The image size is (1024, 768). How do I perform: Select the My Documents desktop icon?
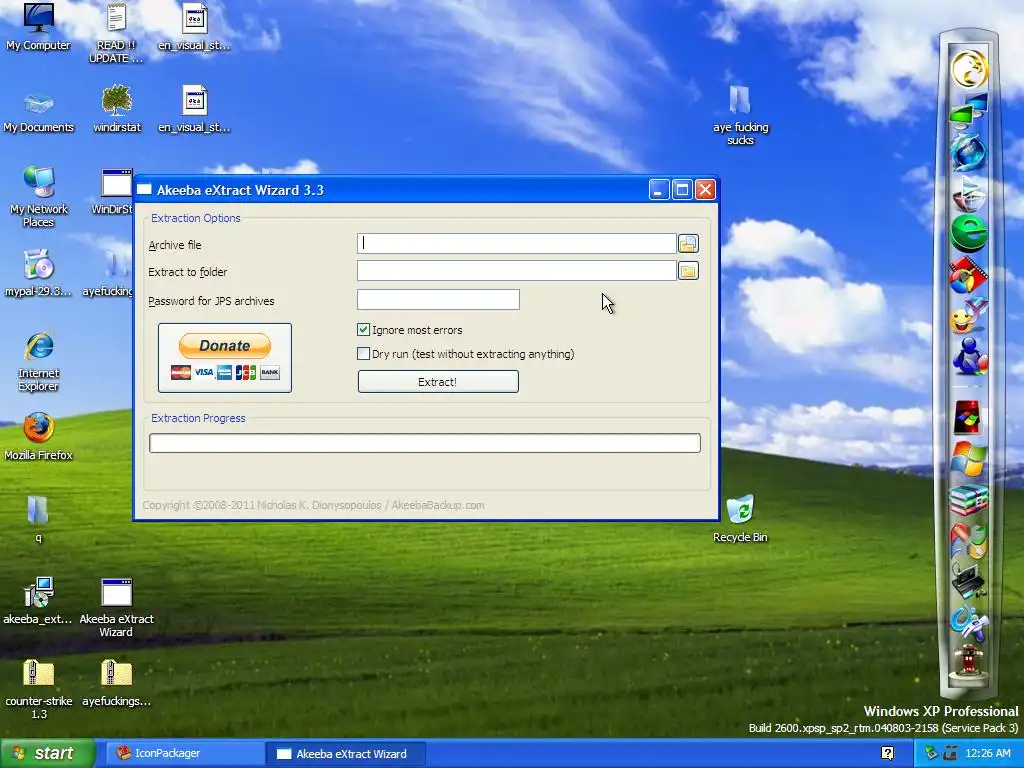point(39,111)
